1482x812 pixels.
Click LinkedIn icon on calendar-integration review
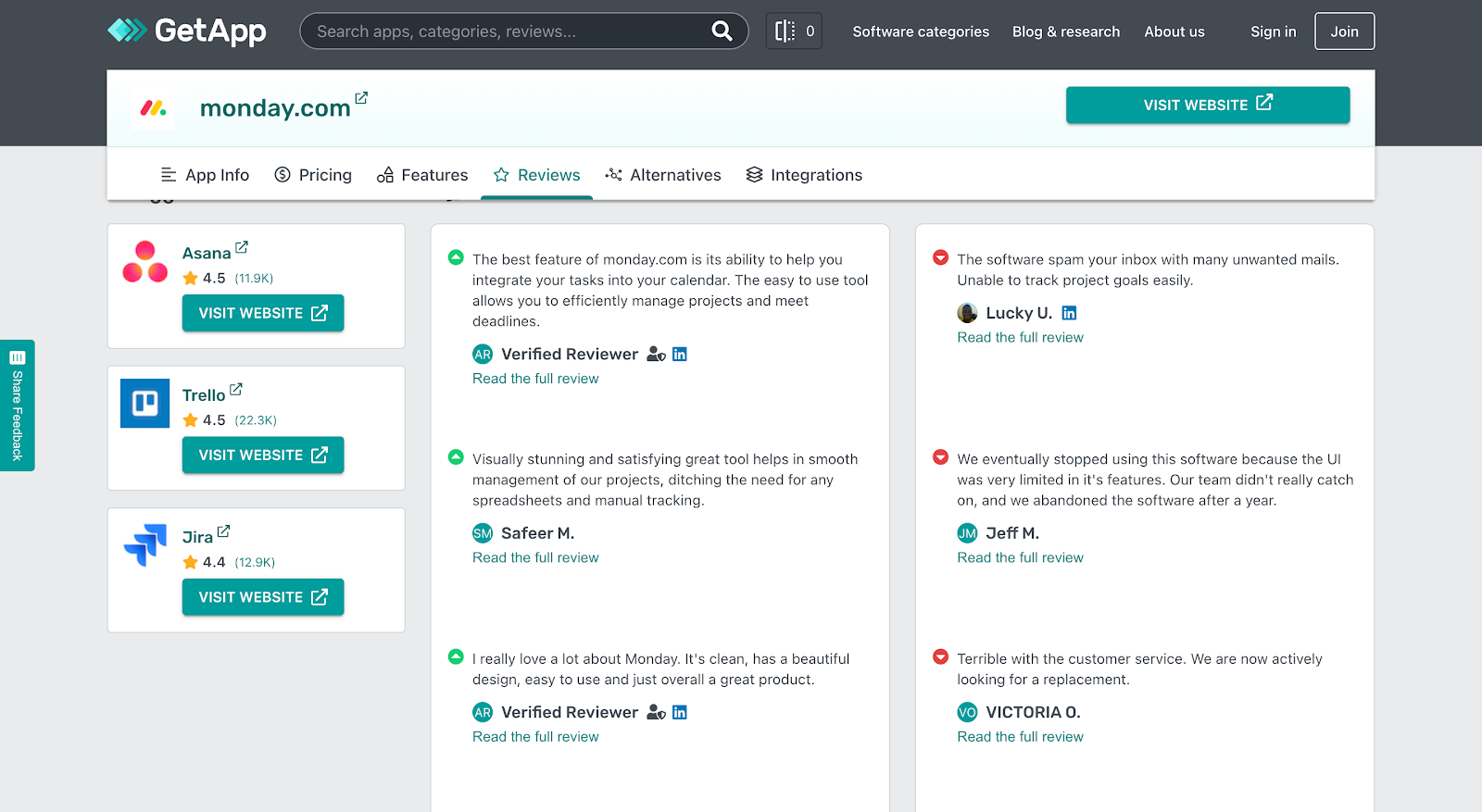[x=680, y=354]
